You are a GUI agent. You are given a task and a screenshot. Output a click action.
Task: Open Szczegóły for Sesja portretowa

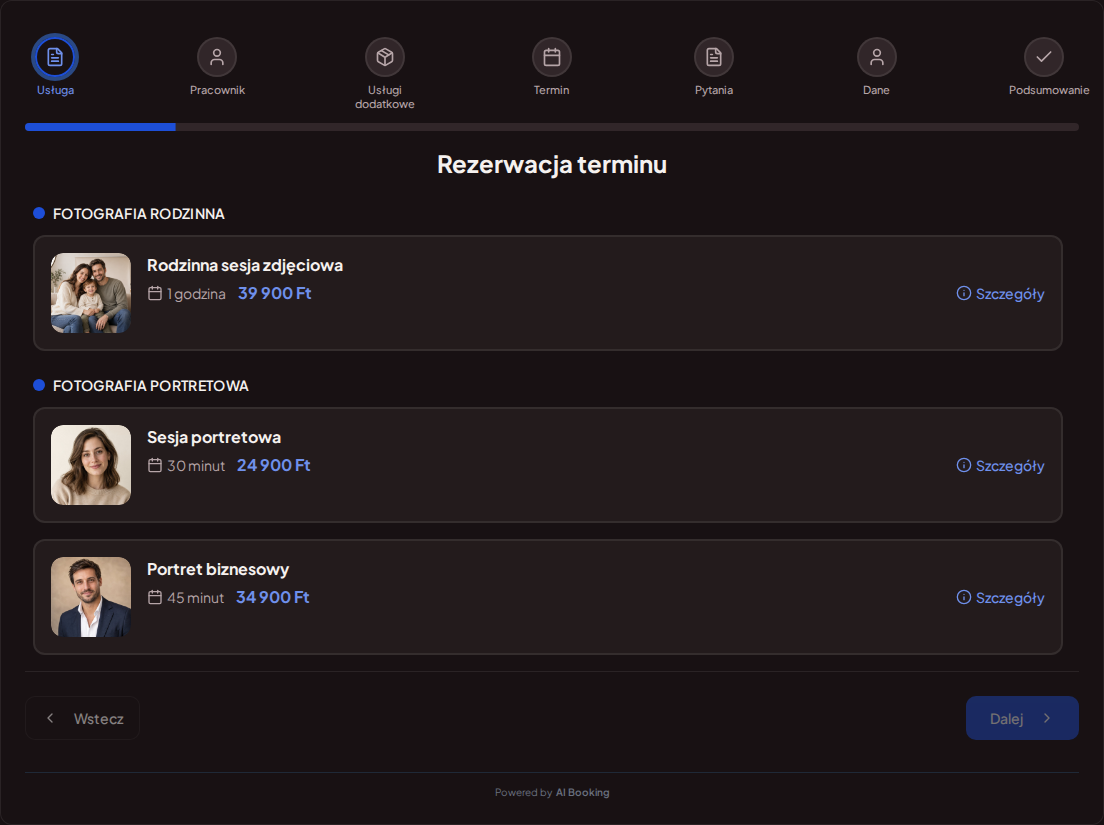(x=1000, y=465)
